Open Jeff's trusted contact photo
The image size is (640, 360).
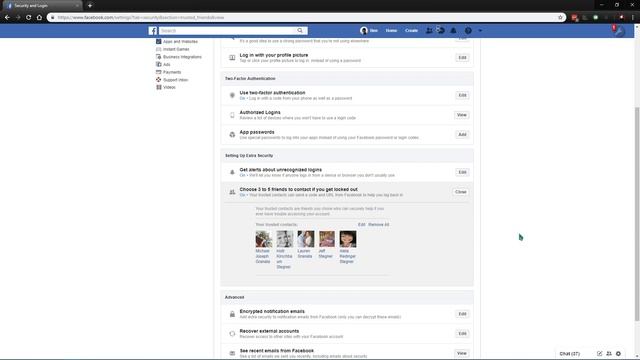[327, 239]
